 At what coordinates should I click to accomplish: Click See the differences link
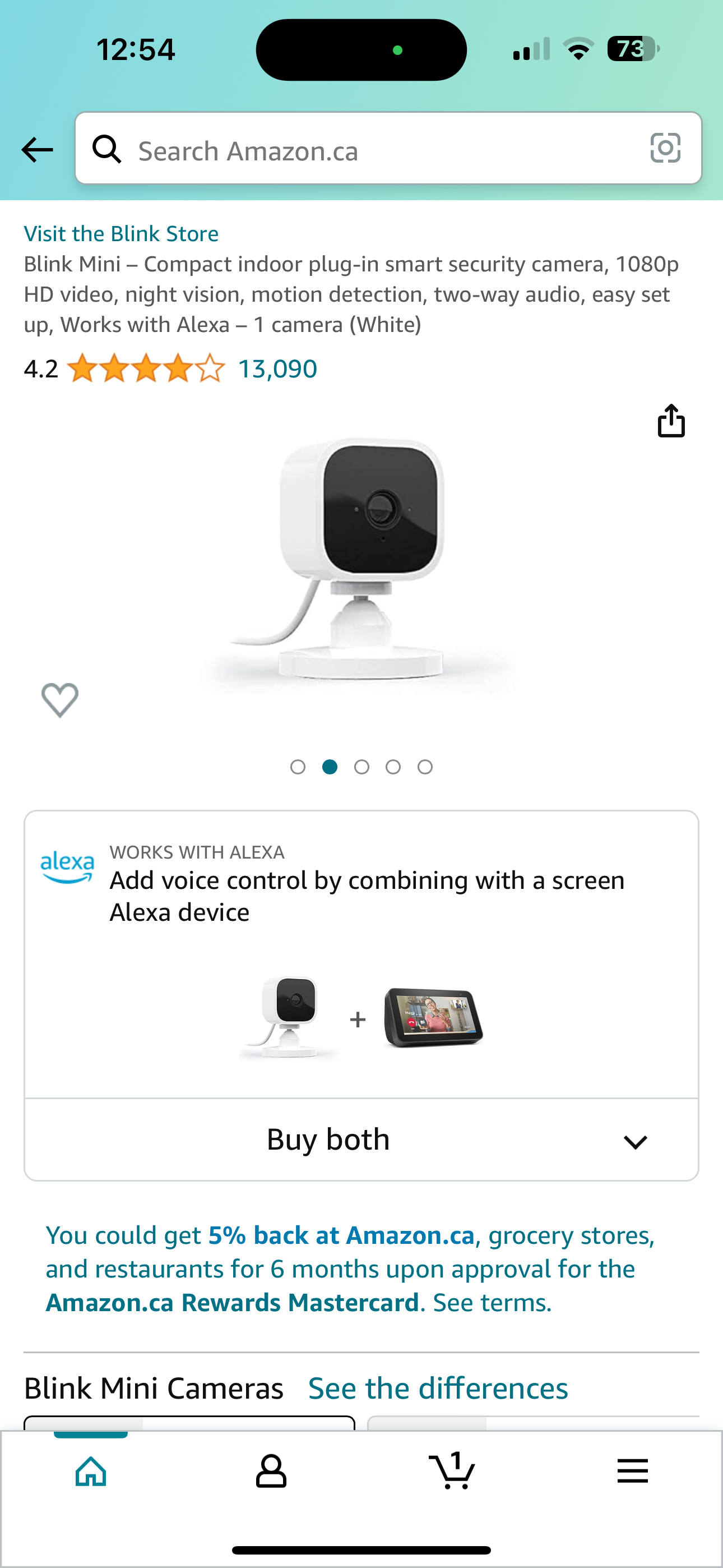coord(438,1389)
